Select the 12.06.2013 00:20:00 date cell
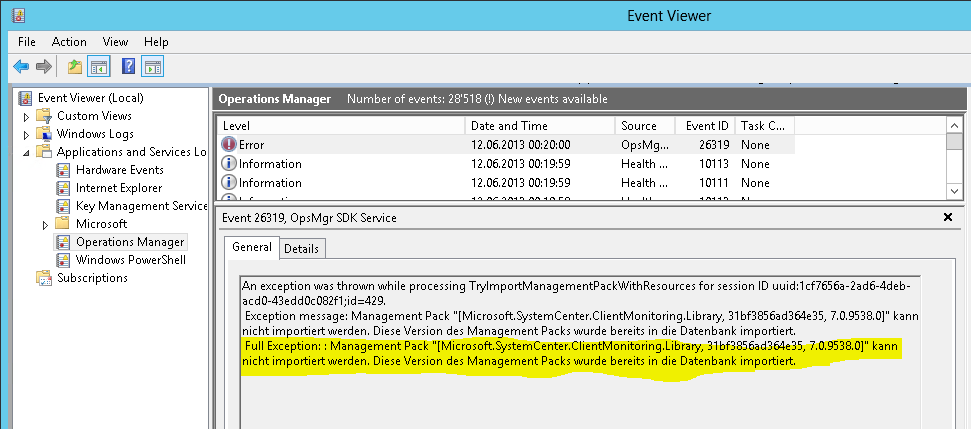 pyautogui.click(x=521, y=145)
